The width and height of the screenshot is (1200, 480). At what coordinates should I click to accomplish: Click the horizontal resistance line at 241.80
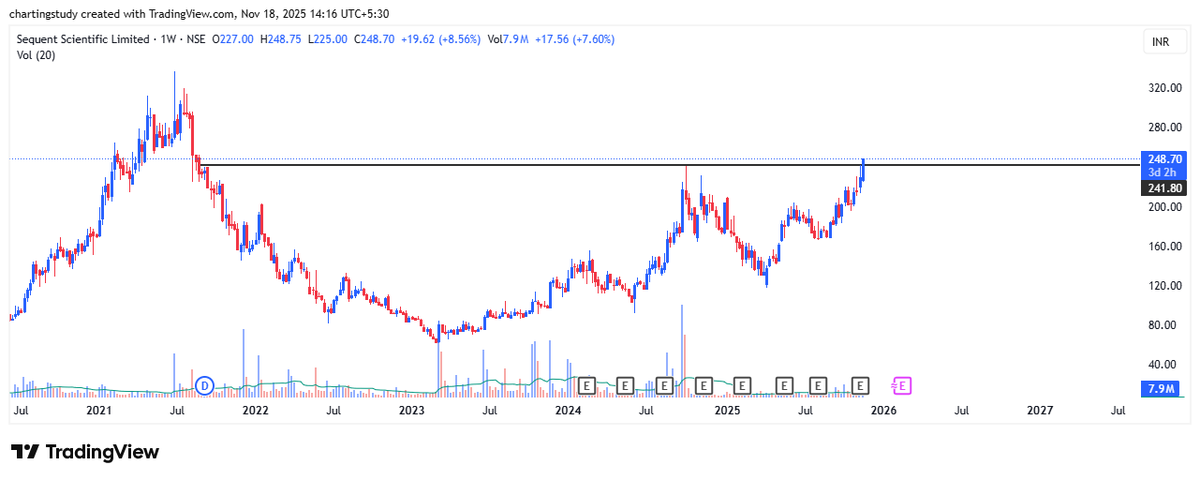coord(670,164)
